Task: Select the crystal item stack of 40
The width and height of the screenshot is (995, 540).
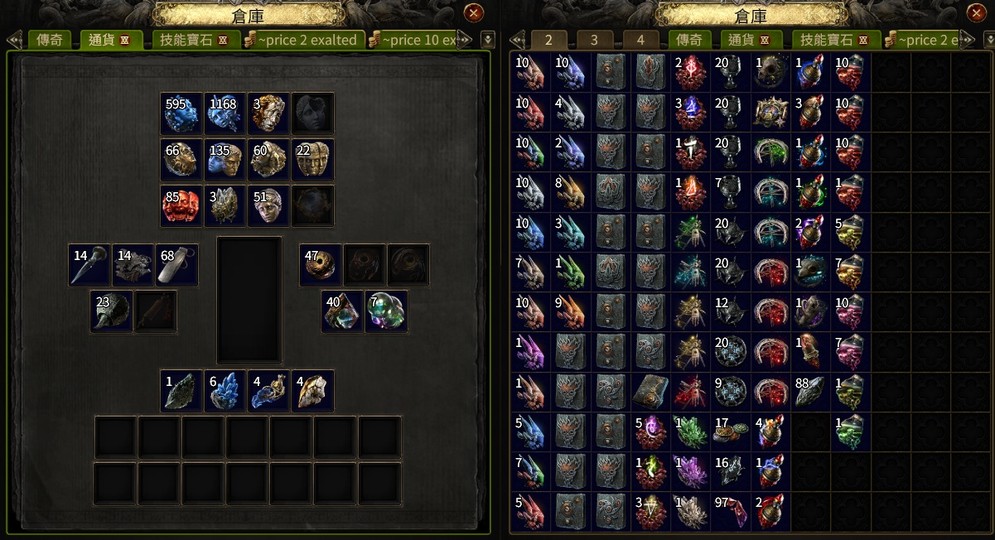Action: (343, 311)
